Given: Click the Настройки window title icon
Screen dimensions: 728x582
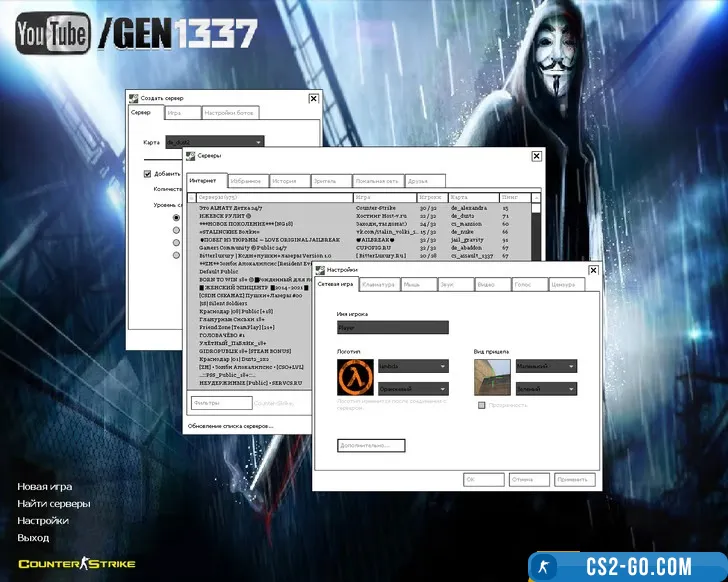Looking at the screenshot, I should coord(321,270).
